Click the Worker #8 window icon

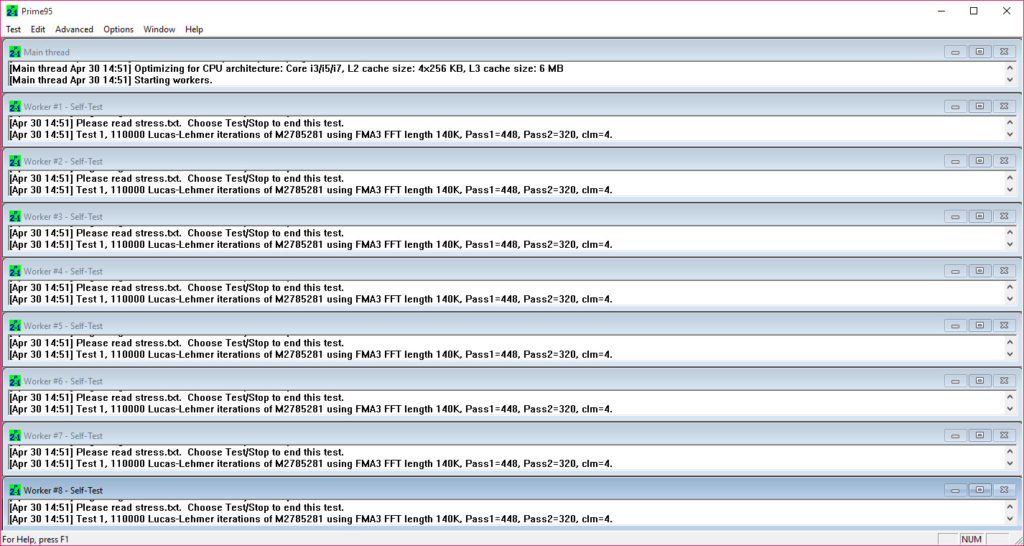15,490
